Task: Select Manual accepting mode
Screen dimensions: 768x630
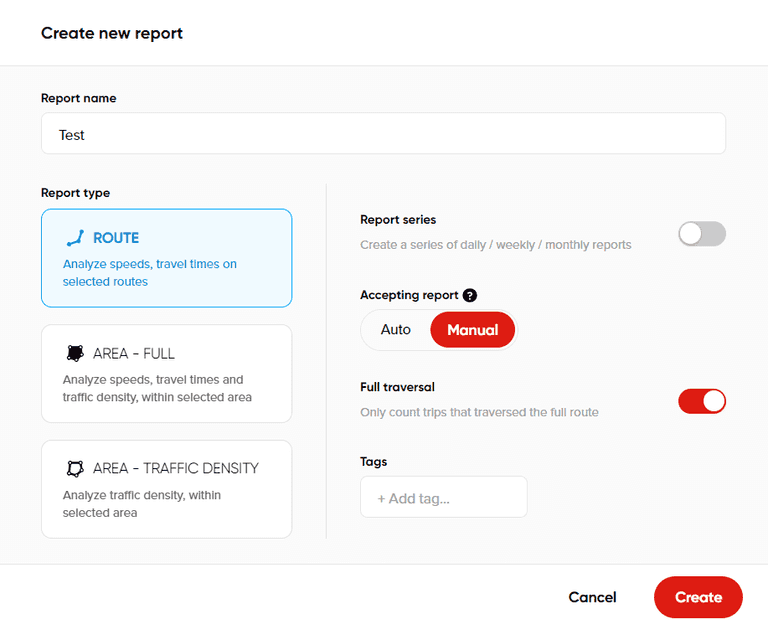Action: pyautogui.click(x=472, y=330)
